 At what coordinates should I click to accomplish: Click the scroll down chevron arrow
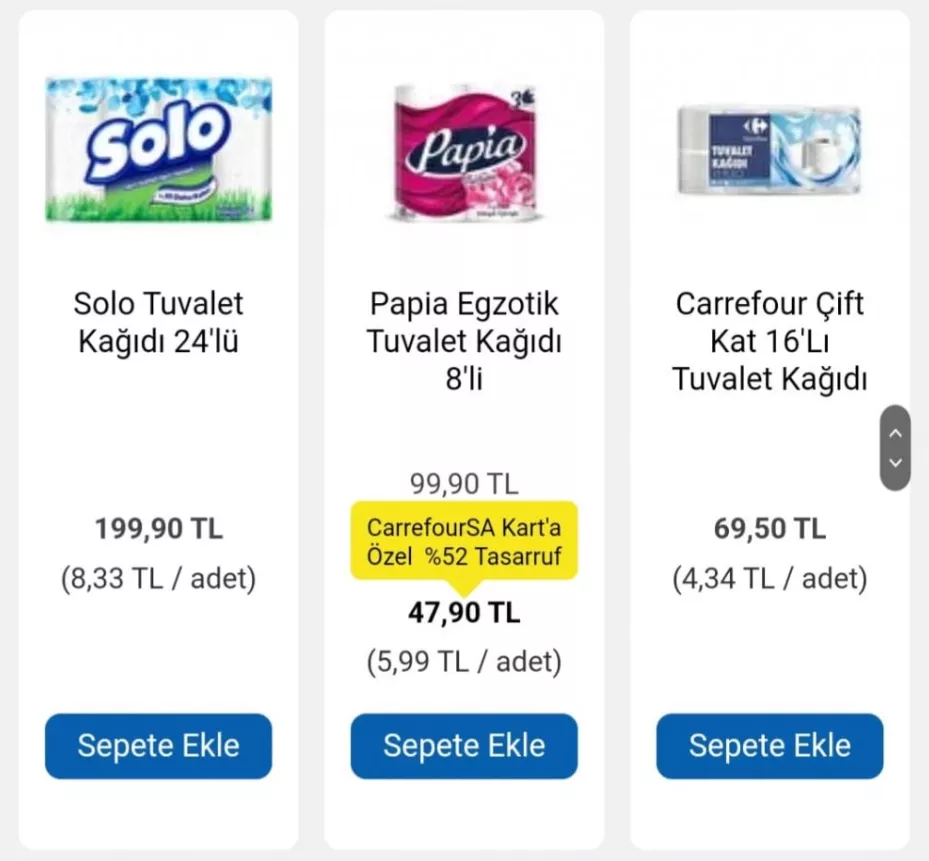[x=895, y=462]
